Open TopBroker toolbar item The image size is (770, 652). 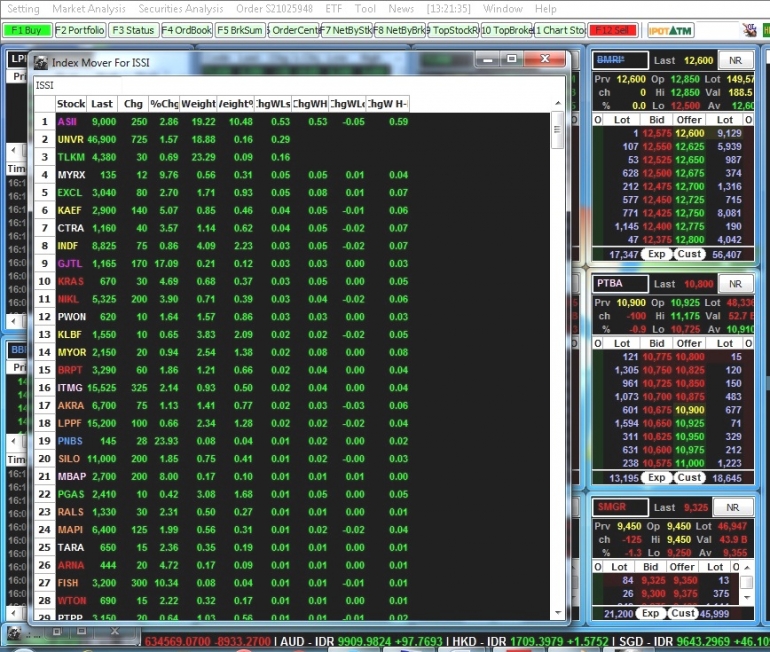coord(507,30)
